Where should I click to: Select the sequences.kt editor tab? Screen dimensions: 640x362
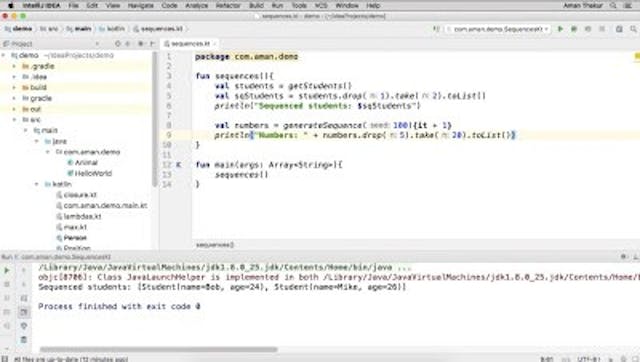click(190, 44)
